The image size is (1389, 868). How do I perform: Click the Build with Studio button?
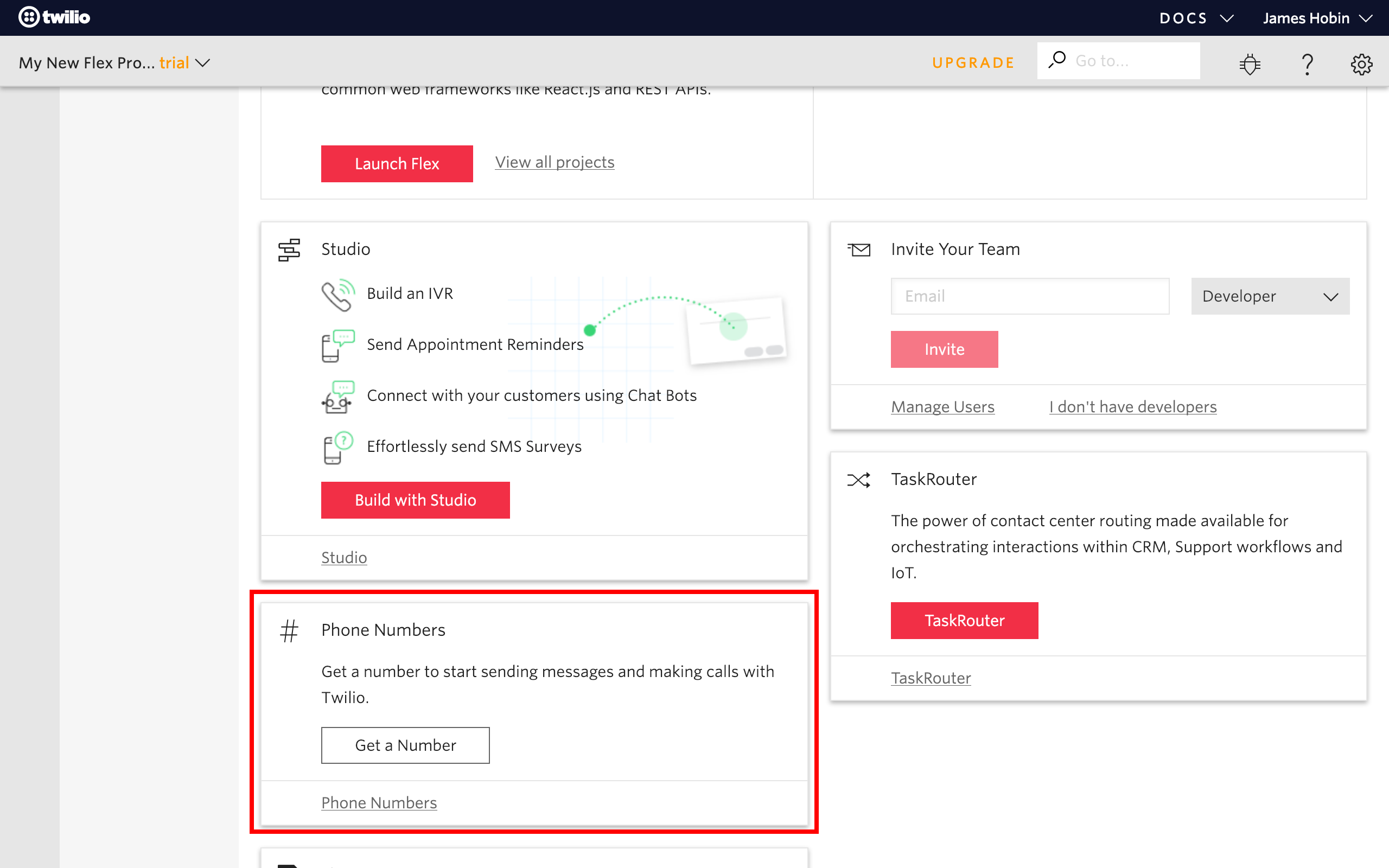(415, 499)
